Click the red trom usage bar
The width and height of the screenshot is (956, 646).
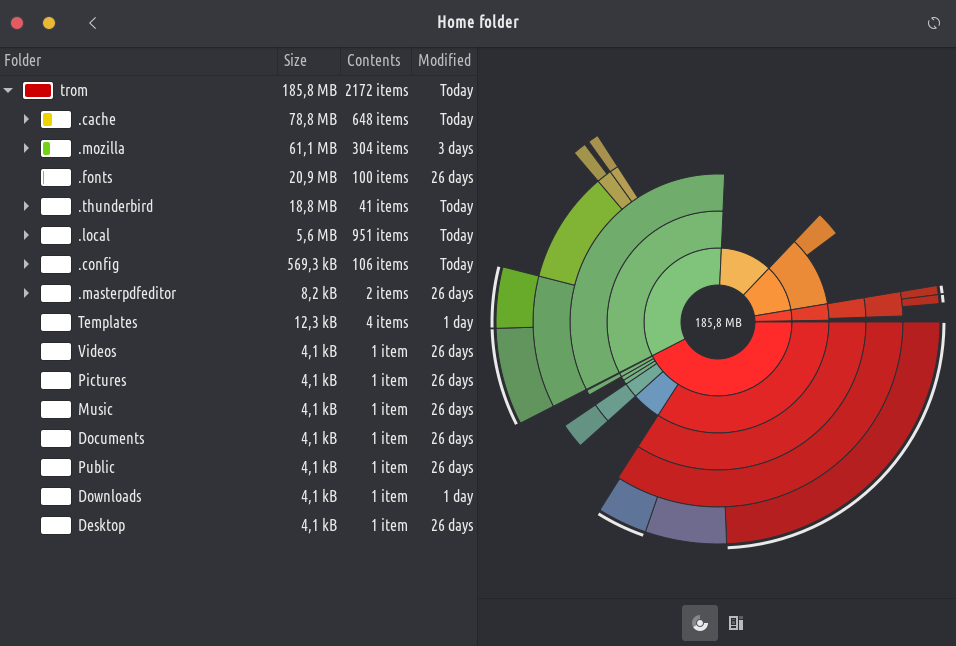[38, 91]
